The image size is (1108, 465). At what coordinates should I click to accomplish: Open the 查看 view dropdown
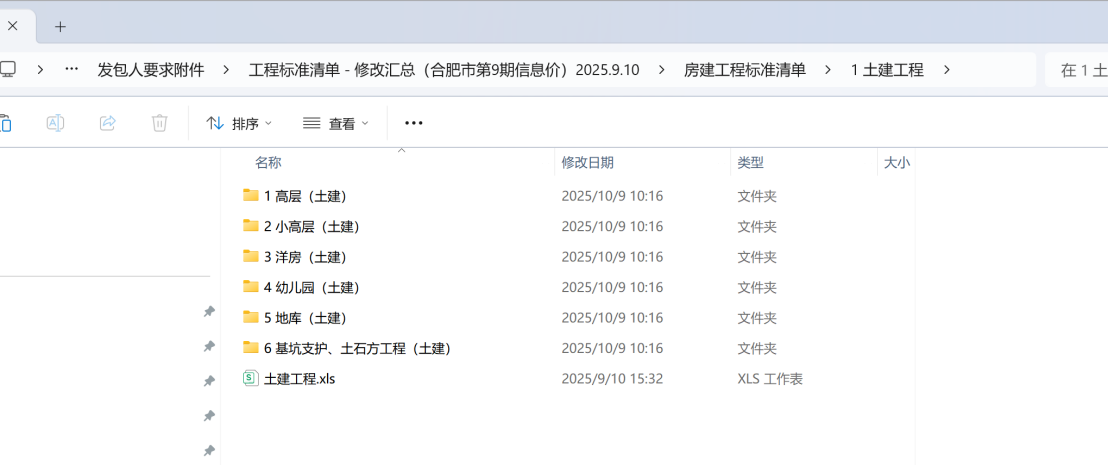(336, 123)
